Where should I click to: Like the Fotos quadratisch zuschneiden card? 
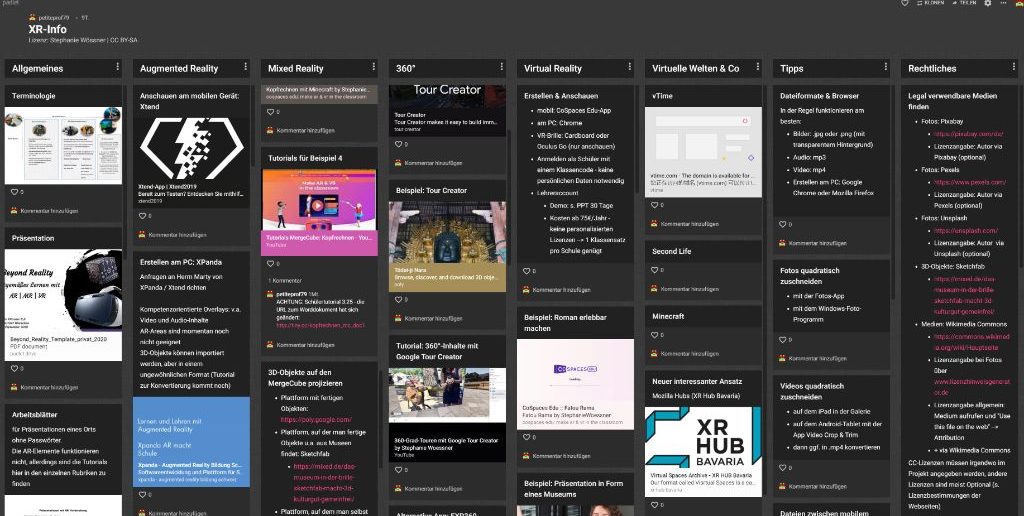783,340
